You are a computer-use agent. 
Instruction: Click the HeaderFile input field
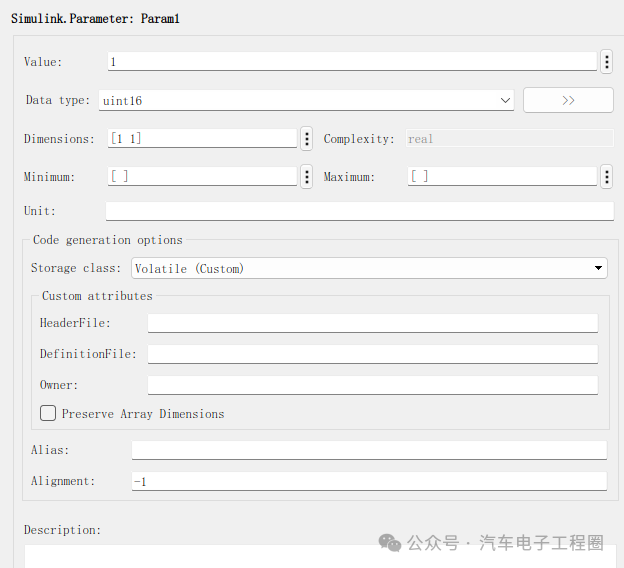coord(373,323)
